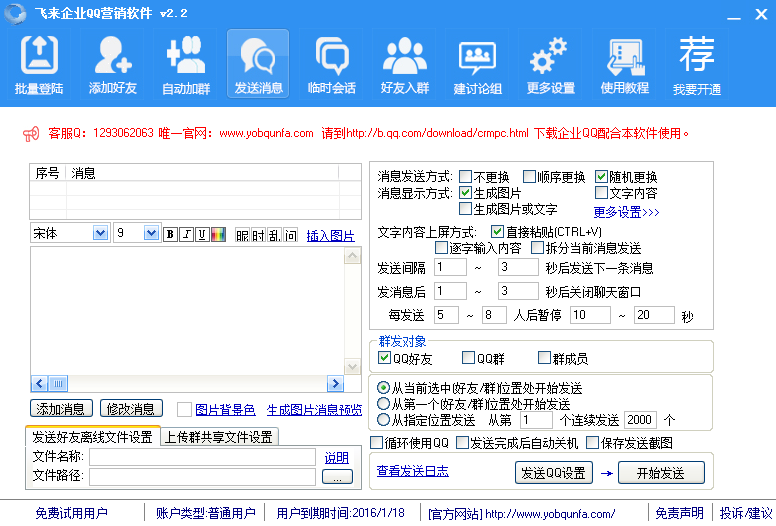Open the 添加好友 add friend tool
The height and width of the screenshot is (526, 776).
click(x=110, y=65)
